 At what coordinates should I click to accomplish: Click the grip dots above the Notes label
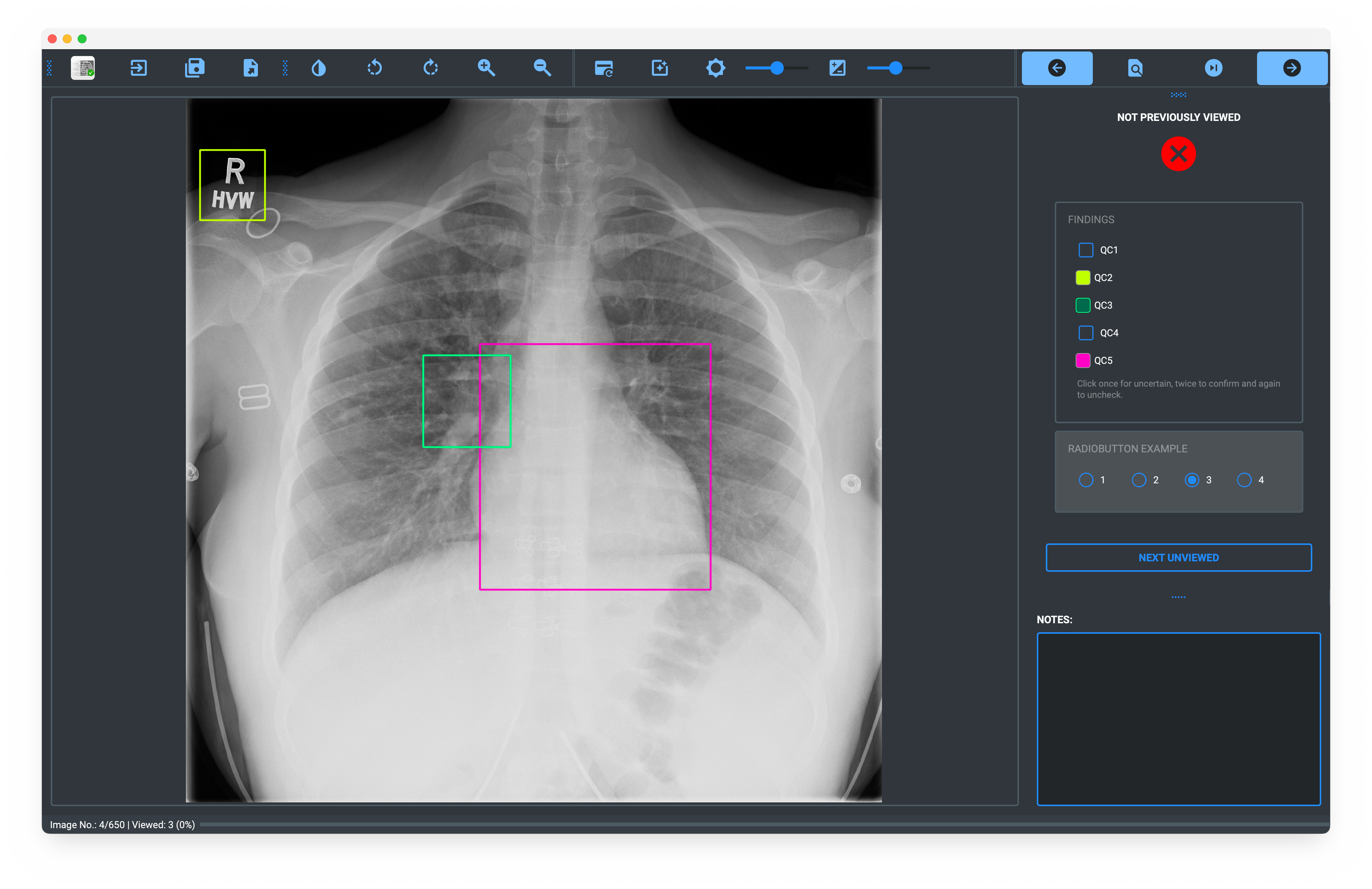tap(1178, 597)
